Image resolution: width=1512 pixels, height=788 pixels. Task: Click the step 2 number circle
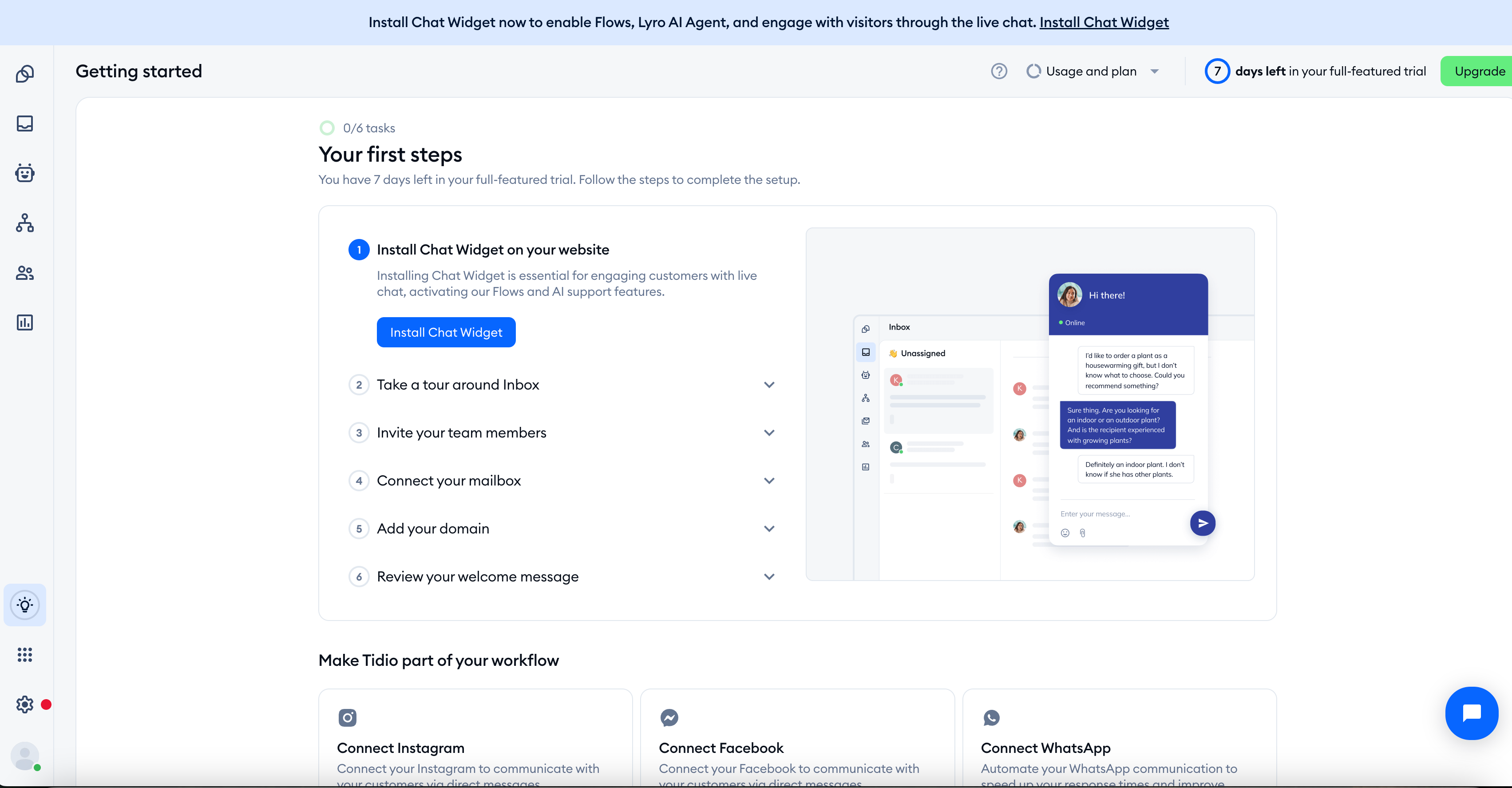359,385
